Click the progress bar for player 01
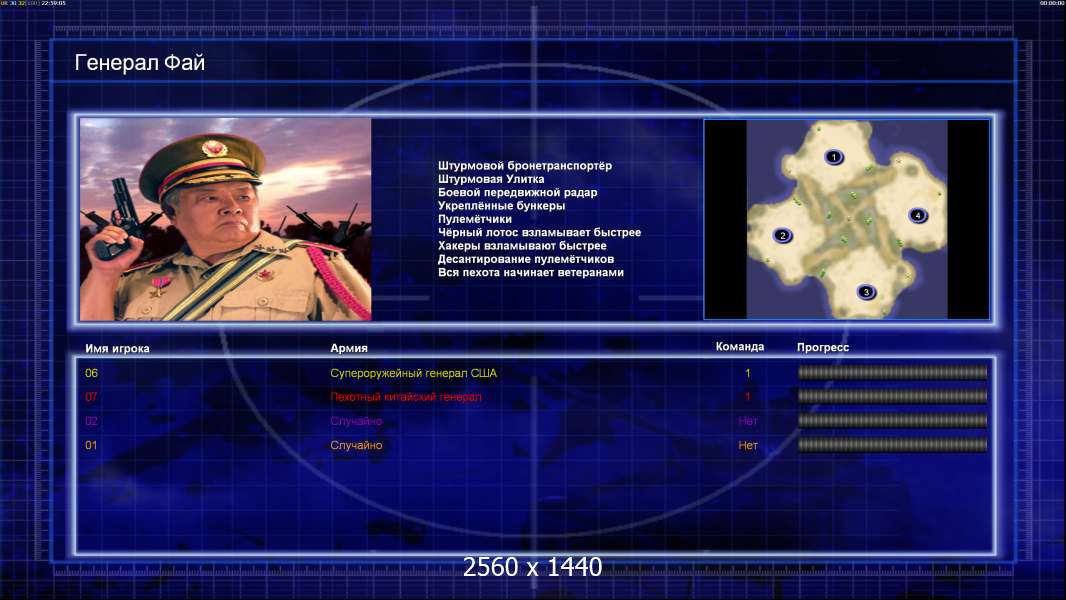Screen dimensions: 1066x600 tap(892, 445)
